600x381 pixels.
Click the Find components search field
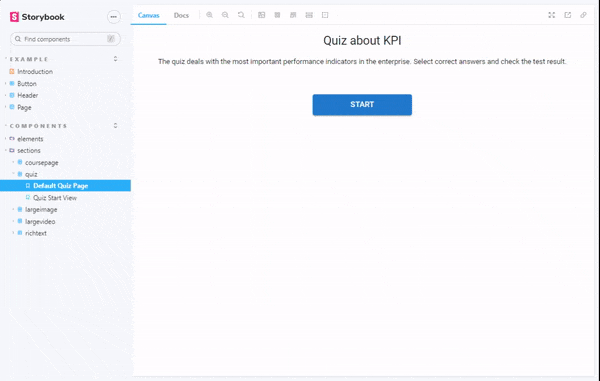click(65, 39)
